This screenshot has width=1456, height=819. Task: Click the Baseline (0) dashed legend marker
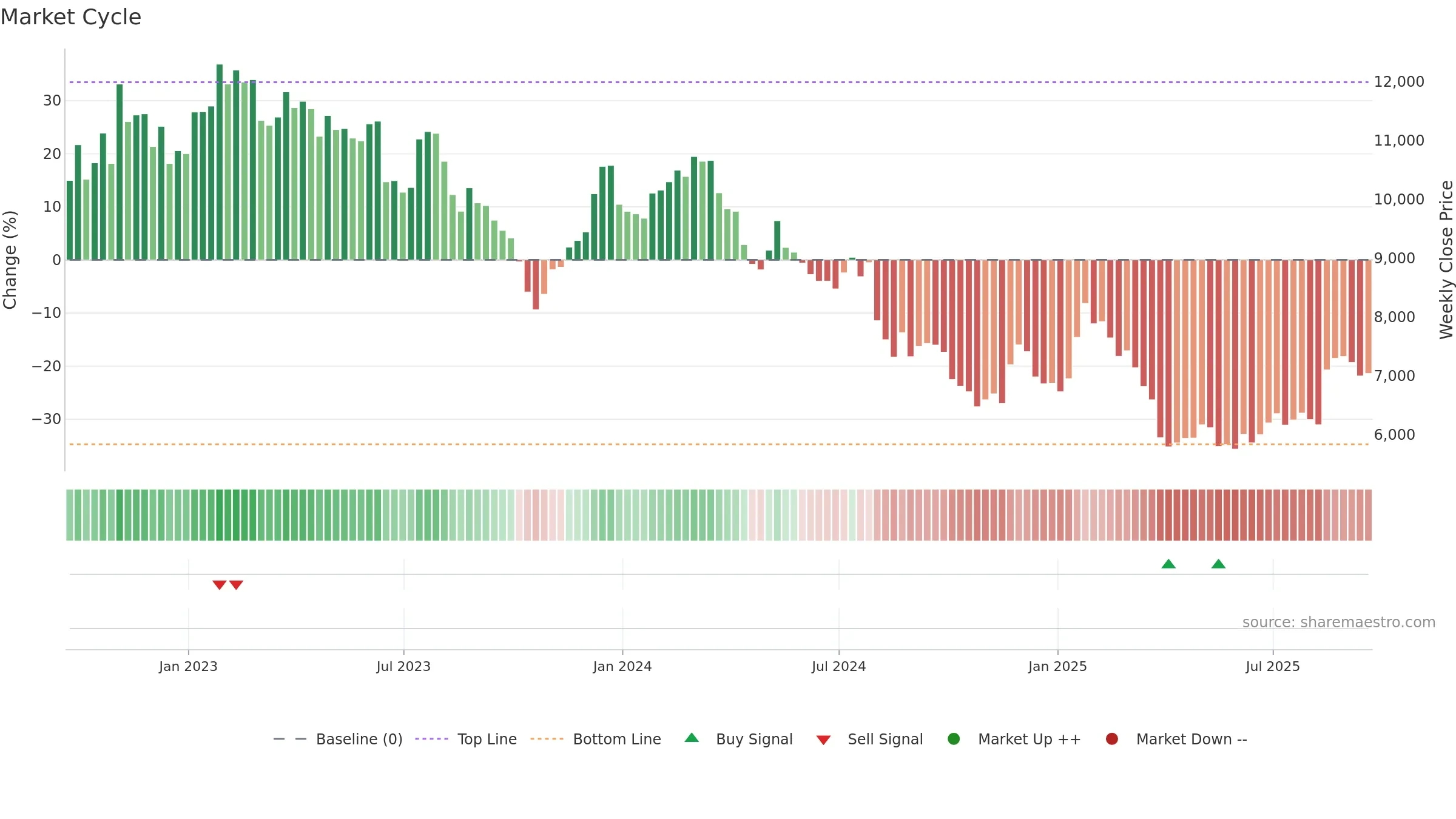coord(290,739)
